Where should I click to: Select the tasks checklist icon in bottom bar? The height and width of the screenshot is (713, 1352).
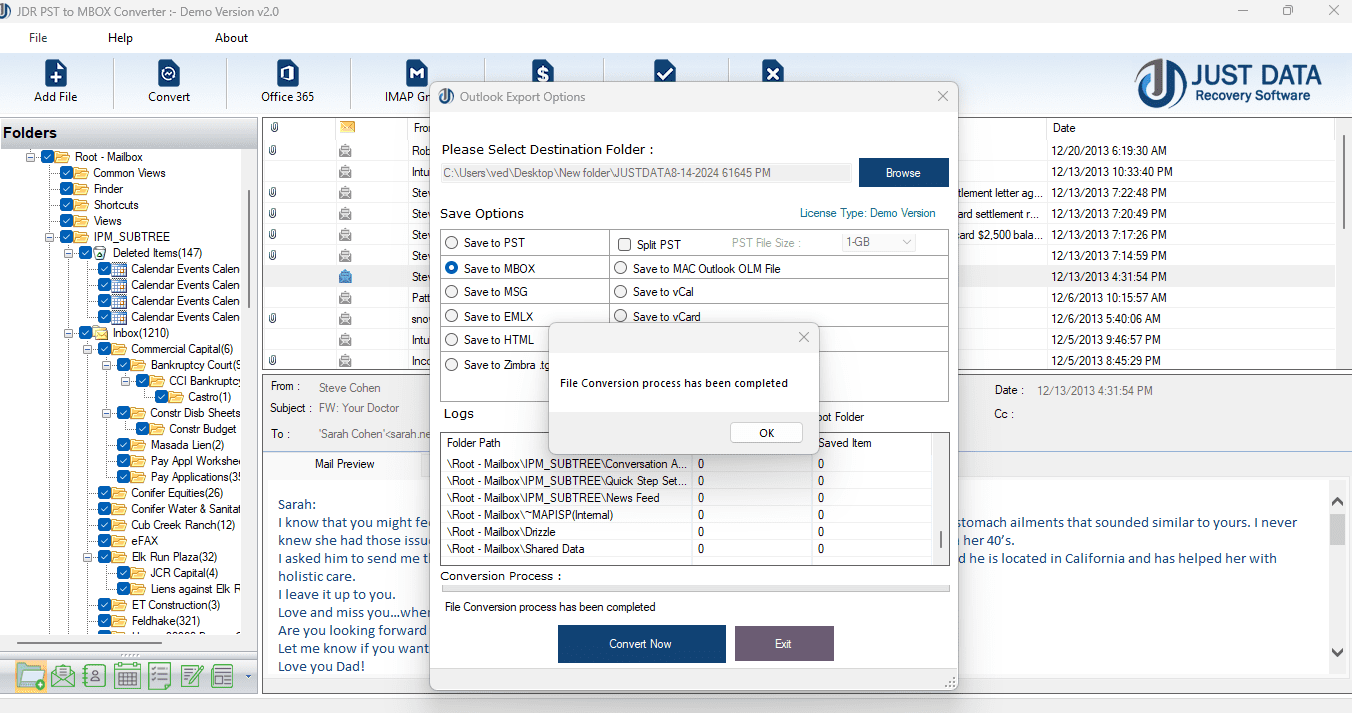point(159,676)
